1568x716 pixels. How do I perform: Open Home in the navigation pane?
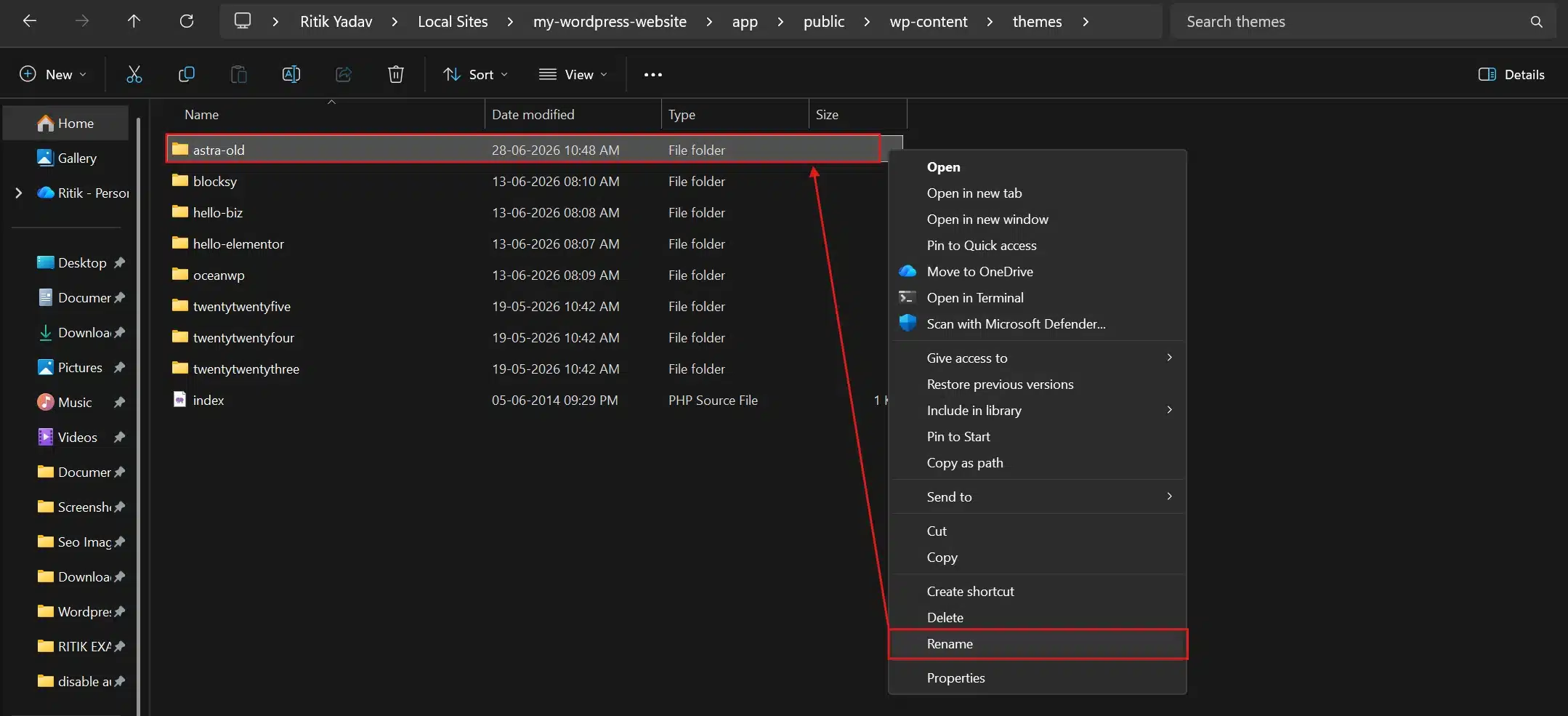[x=66, y=123]
